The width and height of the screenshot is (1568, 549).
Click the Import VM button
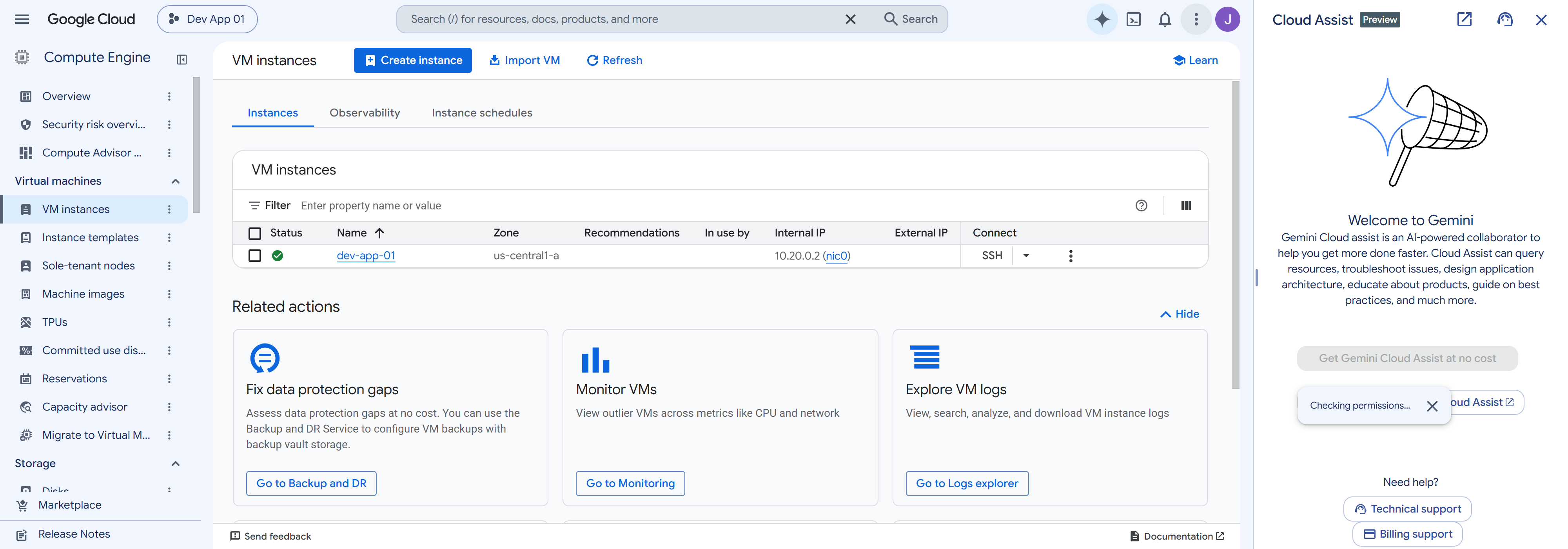525,60
